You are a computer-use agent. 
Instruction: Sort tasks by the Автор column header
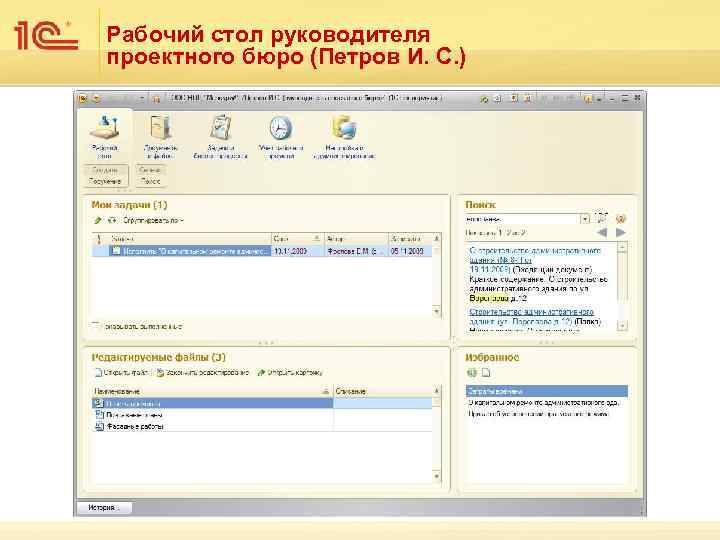pyautogui.click(x=356, y=239)
